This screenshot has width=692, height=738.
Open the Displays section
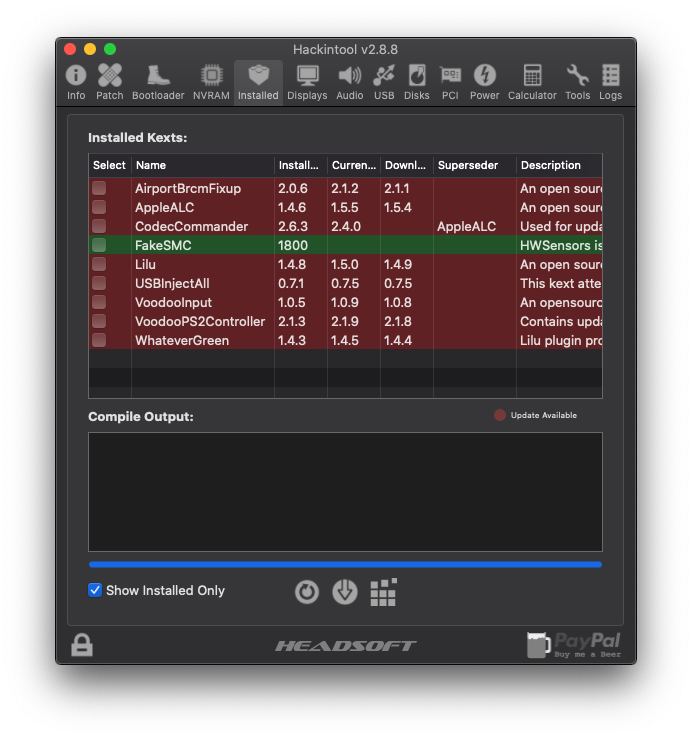[x=307, y=82]
